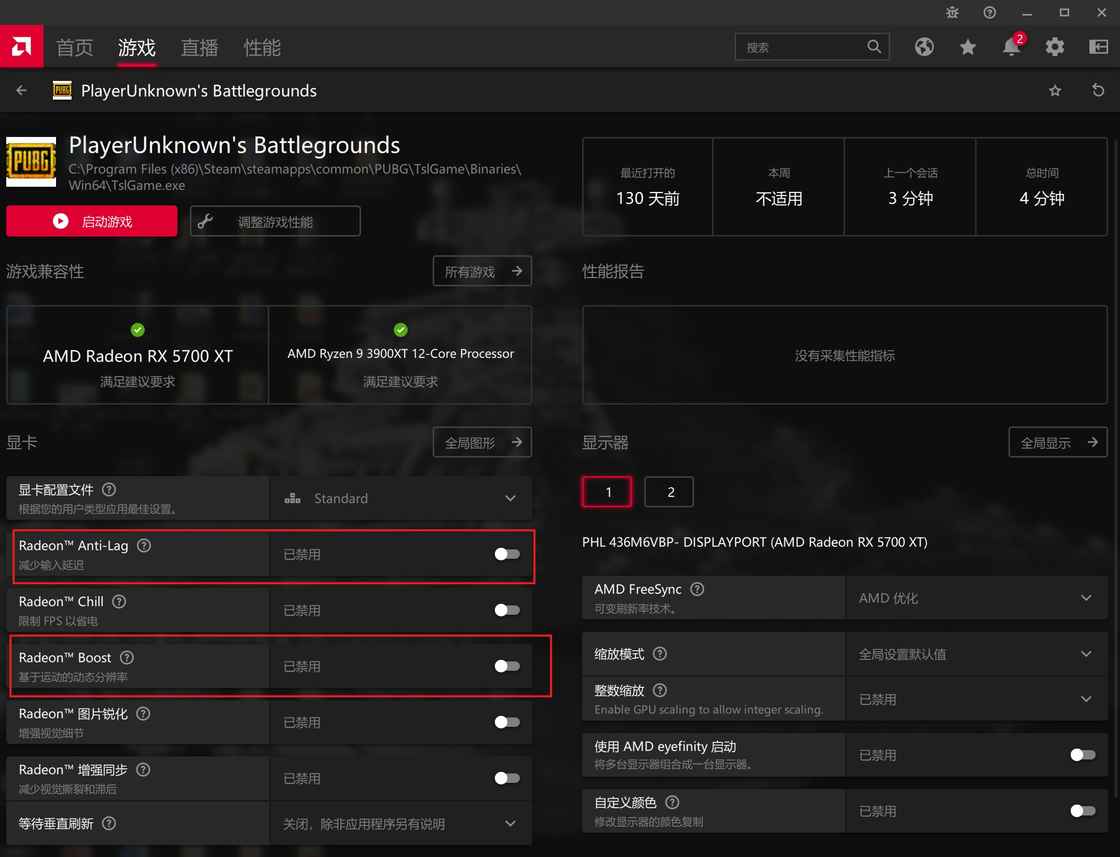
Task: Switch to the 首页 tab
Action: pyautogui.click(x=74, y=47)
